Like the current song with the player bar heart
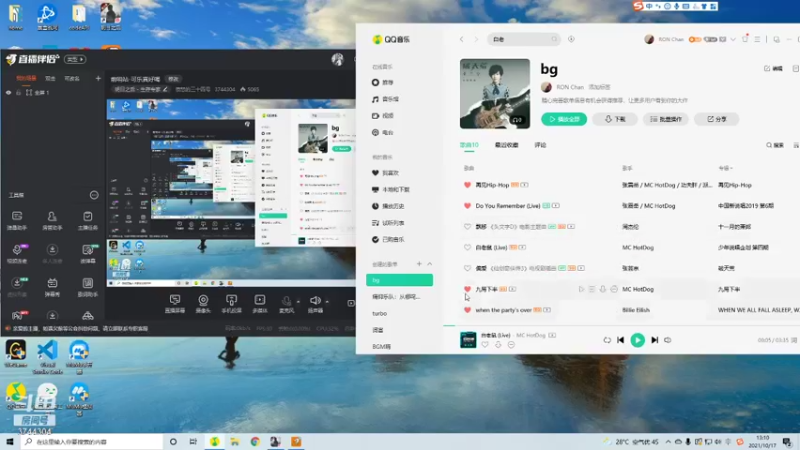 click(485, 345)
